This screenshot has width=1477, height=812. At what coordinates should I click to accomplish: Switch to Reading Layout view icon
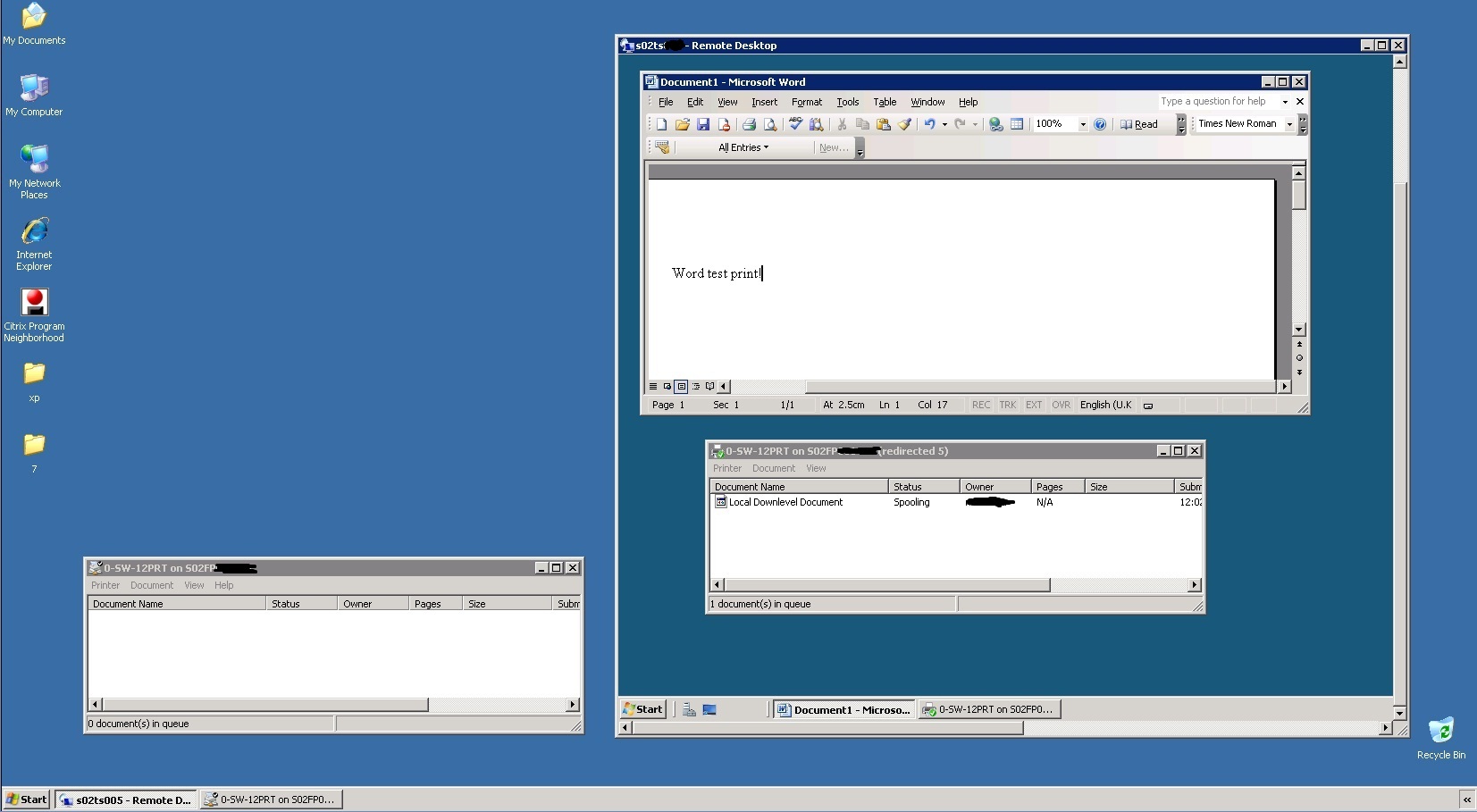(709, 387)
